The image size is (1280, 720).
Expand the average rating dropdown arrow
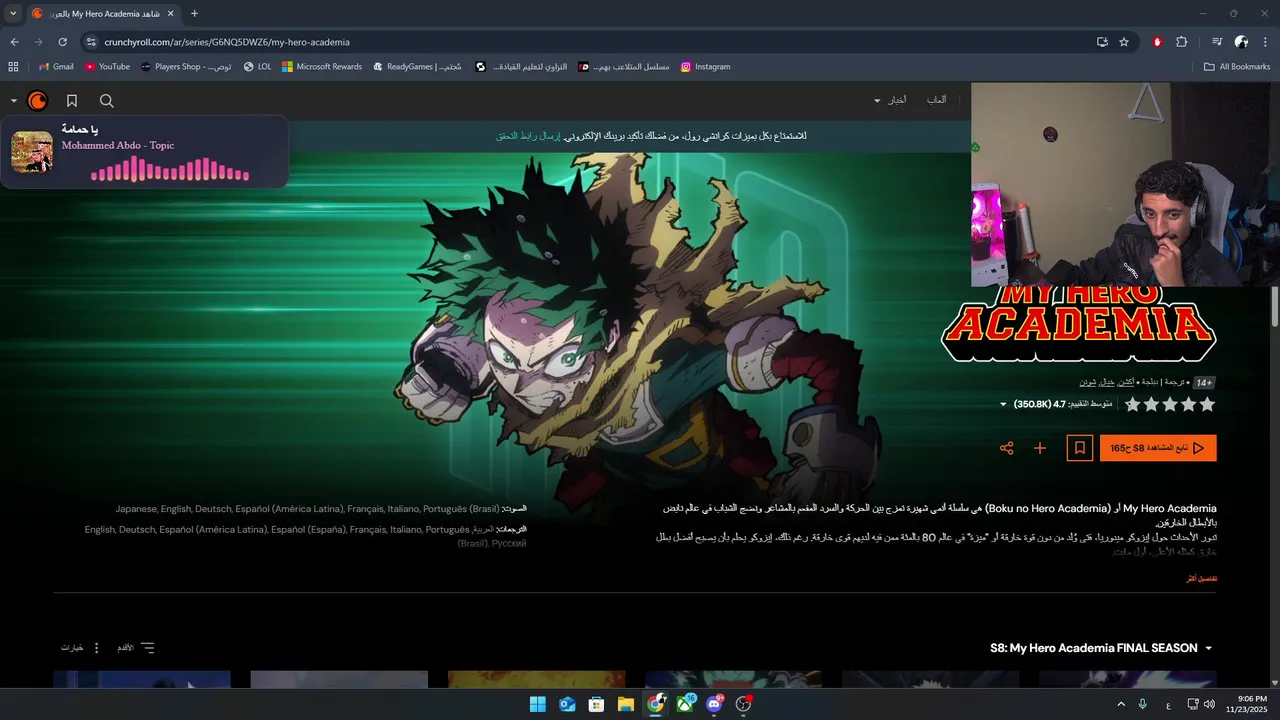coord(1003,405)
